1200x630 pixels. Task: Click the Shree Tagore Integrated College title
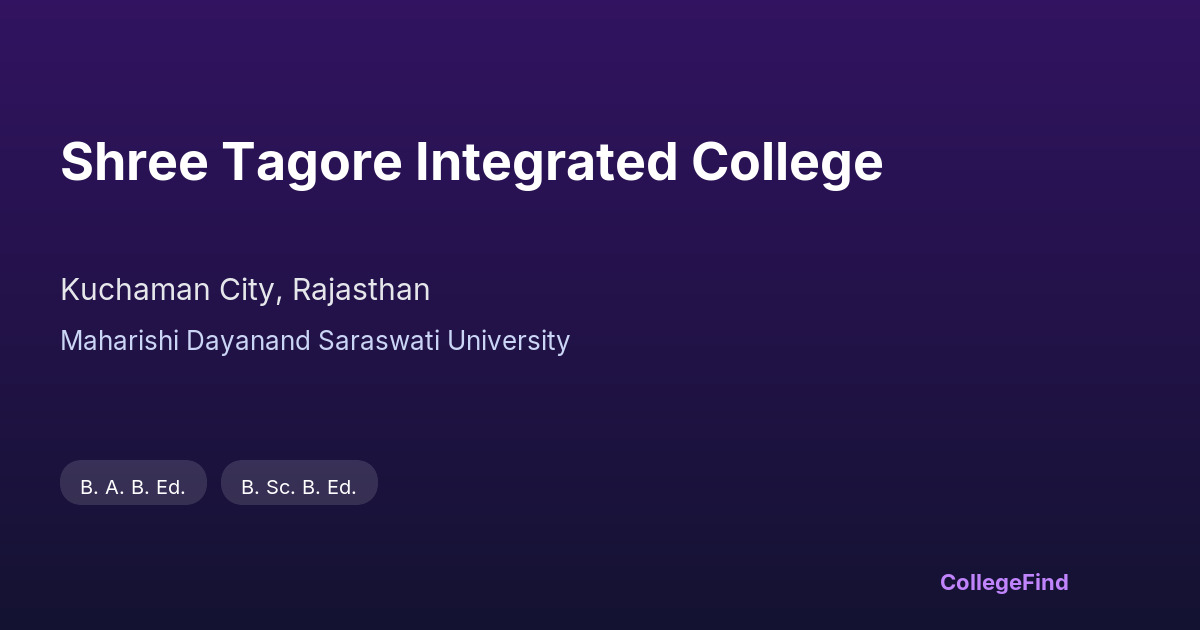coord(471,162)
